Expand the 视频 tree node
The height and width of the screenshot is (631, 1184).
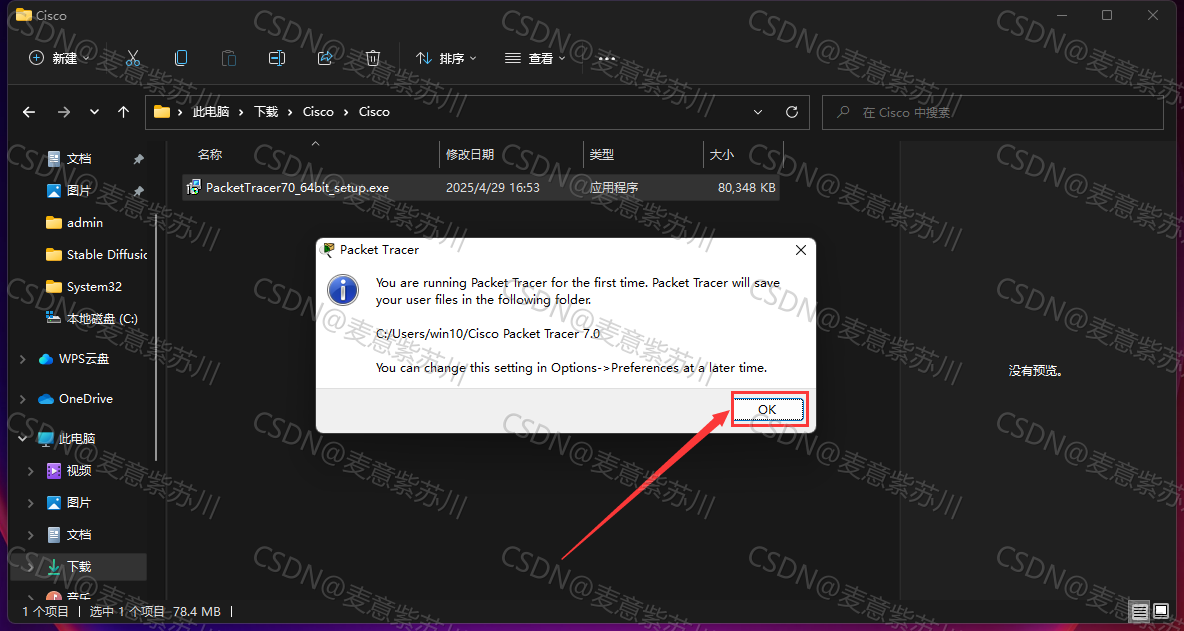tap(31, 470)
